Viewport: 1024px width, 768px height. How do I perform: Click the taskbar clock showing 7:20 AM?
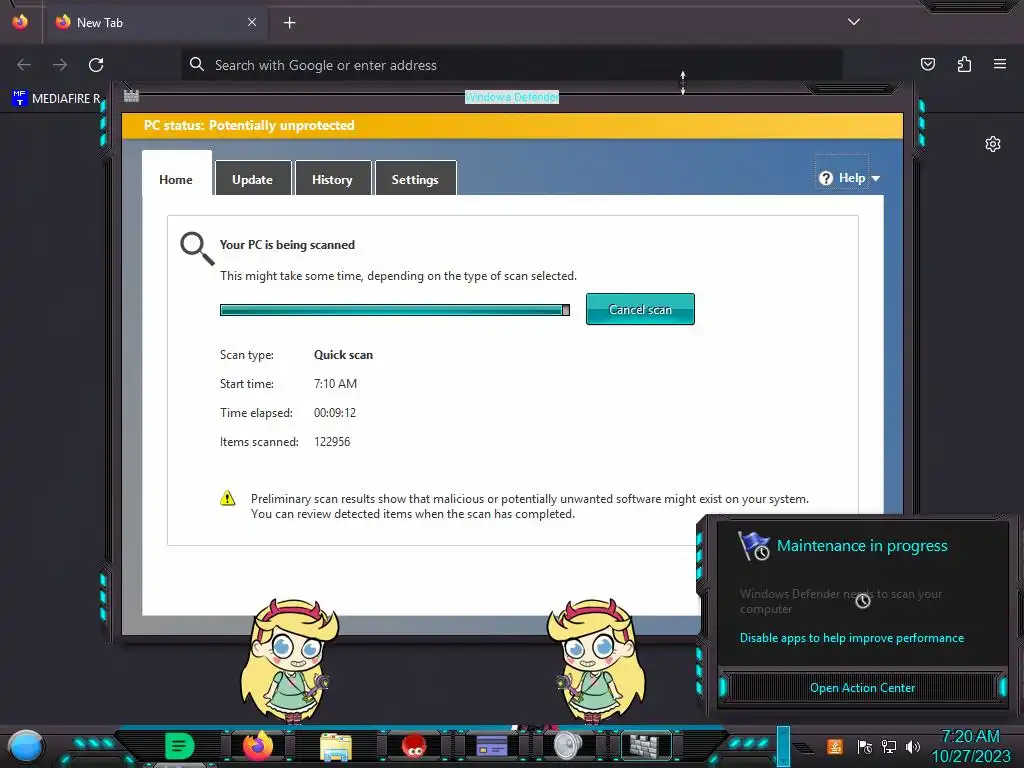pos(970,746)
